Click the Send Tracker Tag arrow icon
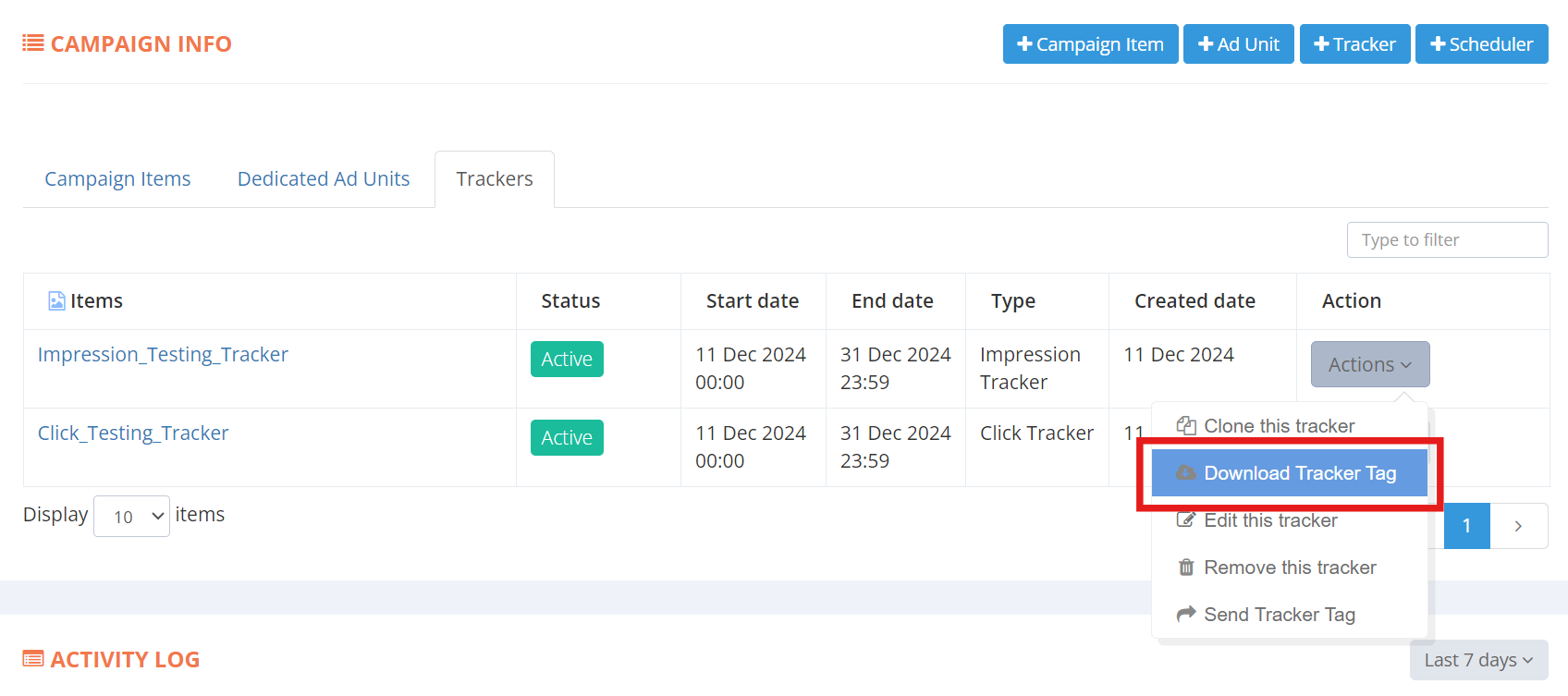The image size is (1568, 696). click(1186, 615)
